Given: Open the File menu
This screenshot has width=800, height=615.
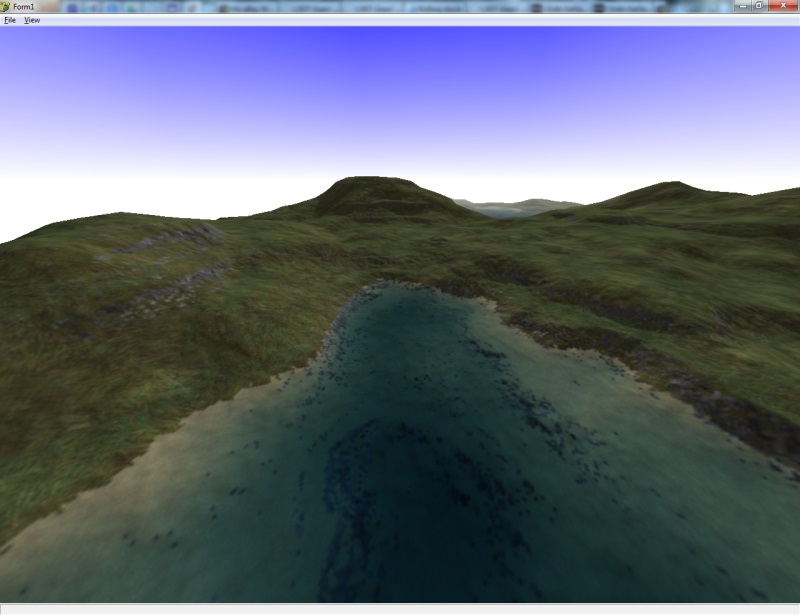Looking at the screenshot, I should click(x=10, y=20).
